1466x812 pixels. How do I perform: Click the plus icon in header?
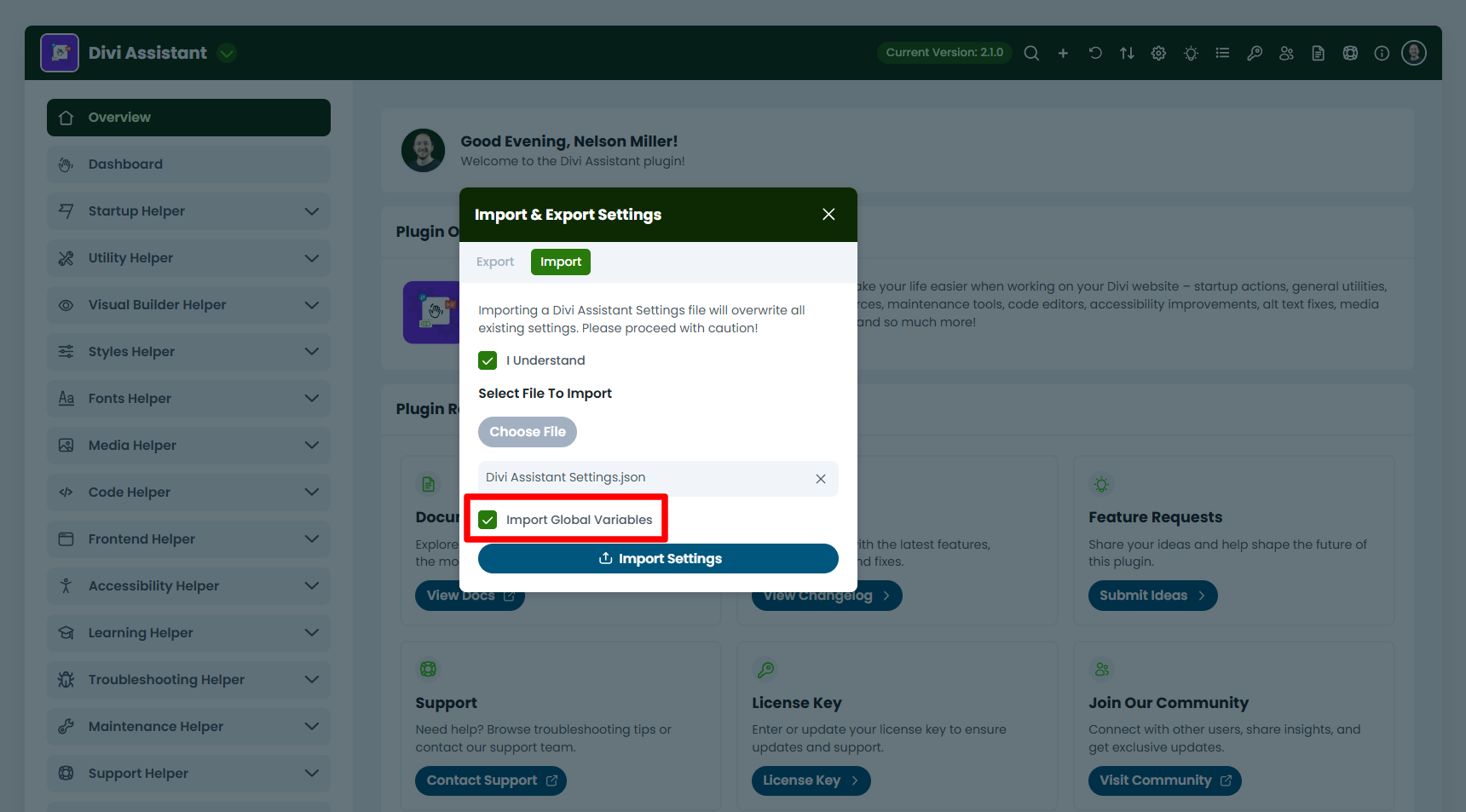[x=1063, y=53]
